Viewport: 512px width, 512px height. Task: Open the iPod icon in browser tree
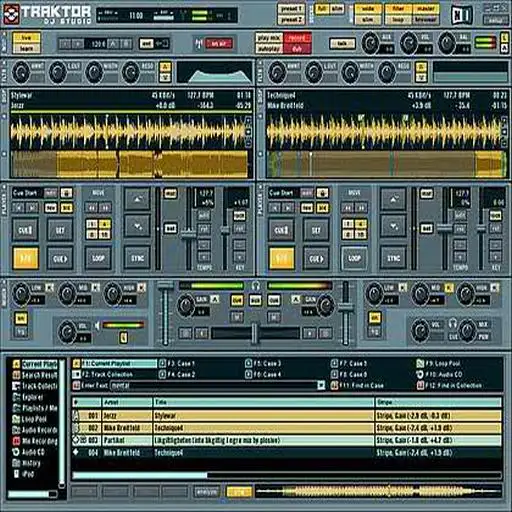[16, 474]
